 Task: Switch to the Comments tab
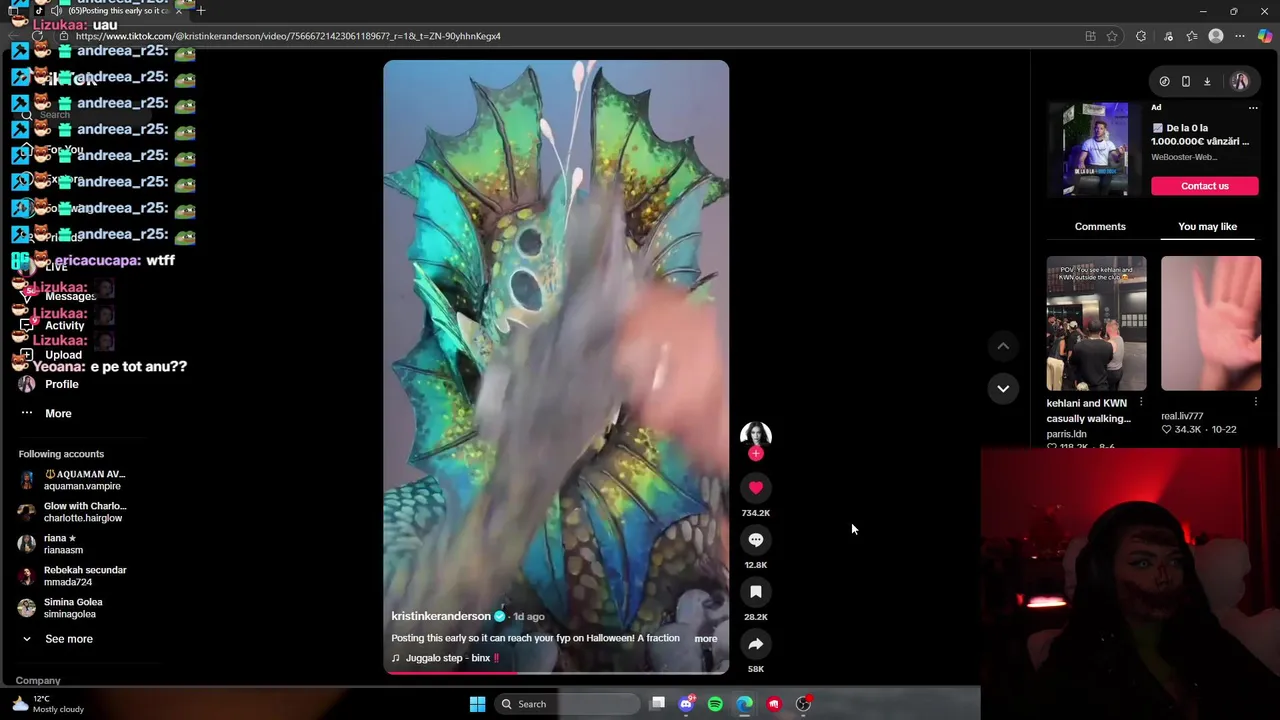1100,227
